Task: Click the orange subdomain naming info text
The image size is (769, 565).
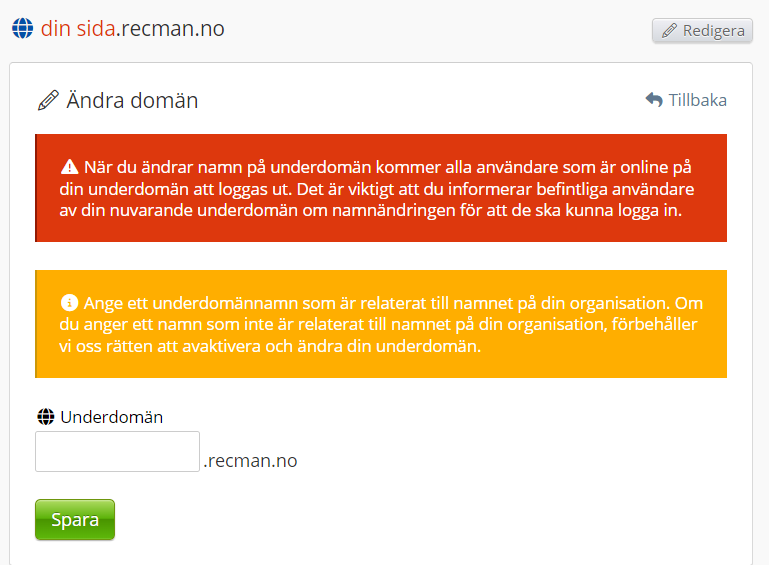Action: pos(380,325)
